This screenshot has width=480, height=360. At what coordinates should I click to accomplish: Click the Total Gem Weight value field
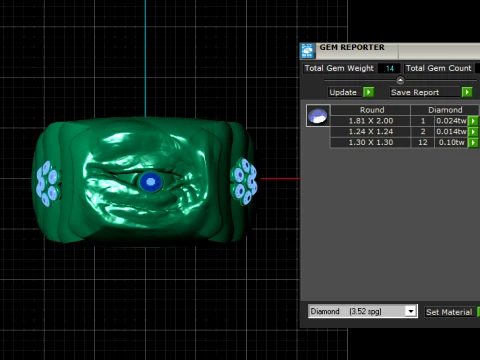(389, 68)
